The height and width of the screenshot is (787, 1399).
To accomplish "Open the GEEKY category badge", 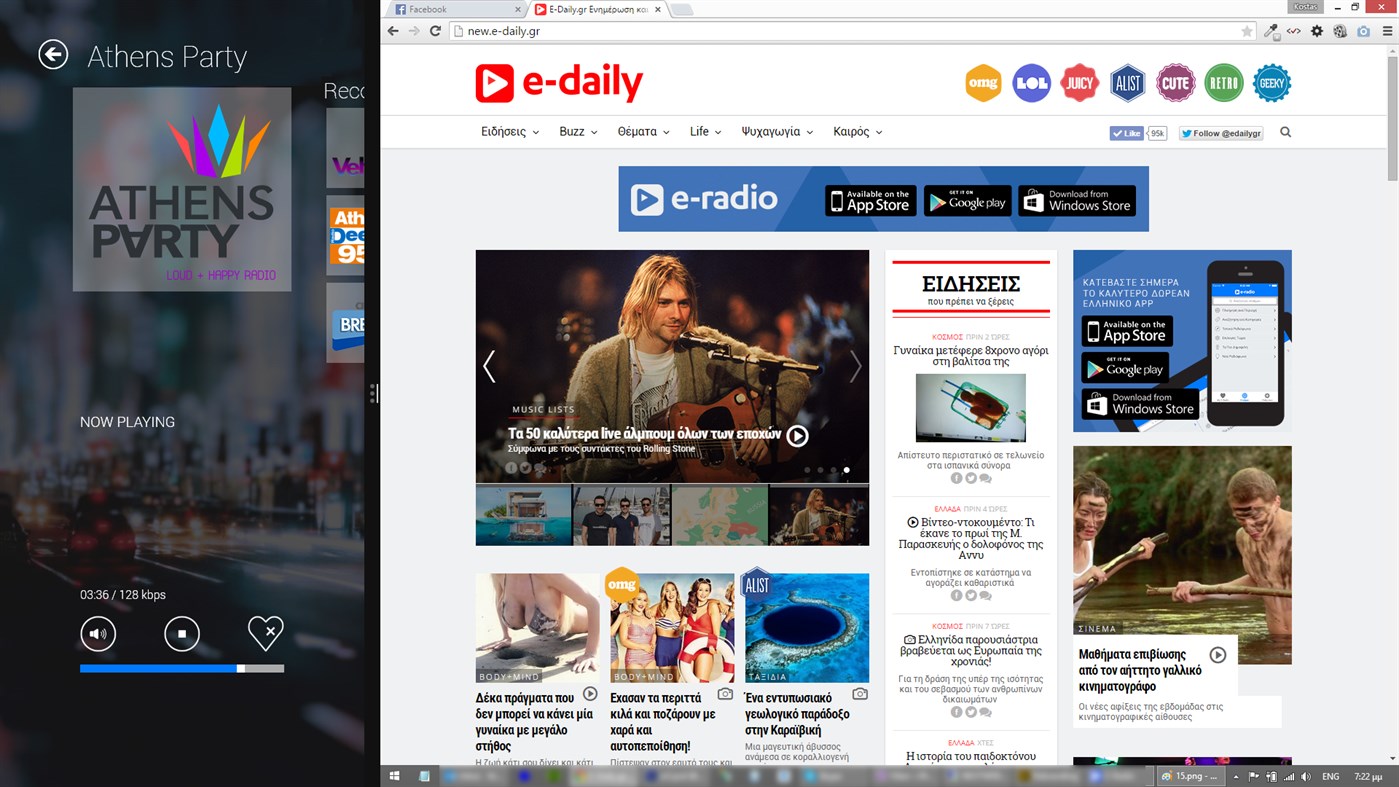I will [1271, 84].
